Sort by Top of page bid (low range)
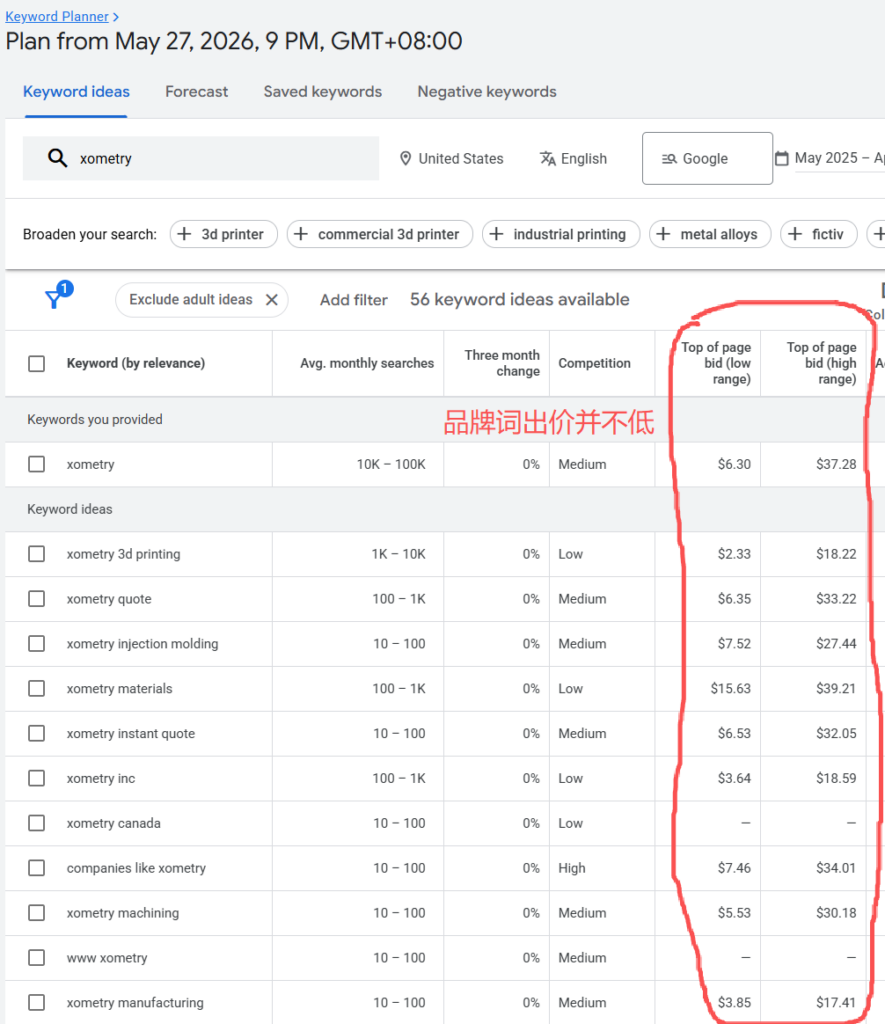This screenshot has width=885, height=1024. (x=716, y=363)
